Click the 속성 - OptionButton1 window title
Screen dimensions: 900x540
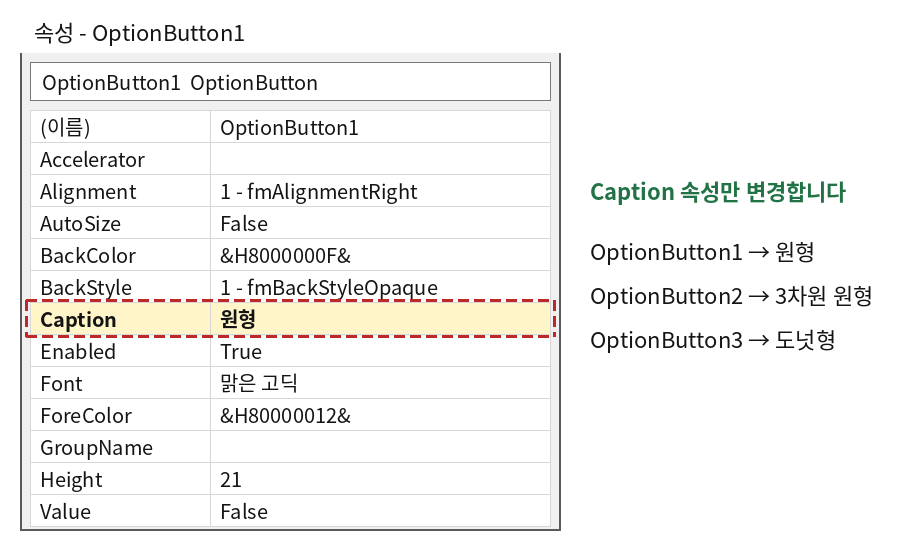139,33
